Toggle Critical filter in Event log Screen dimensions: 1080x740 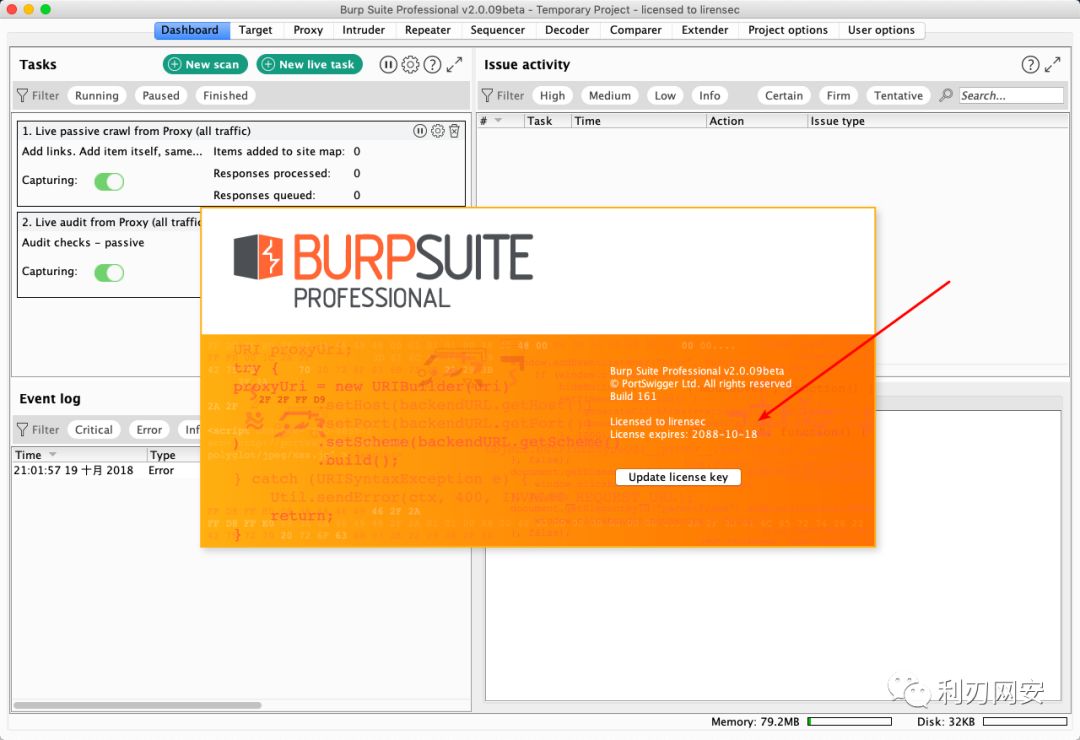click(x=94, y=430)
